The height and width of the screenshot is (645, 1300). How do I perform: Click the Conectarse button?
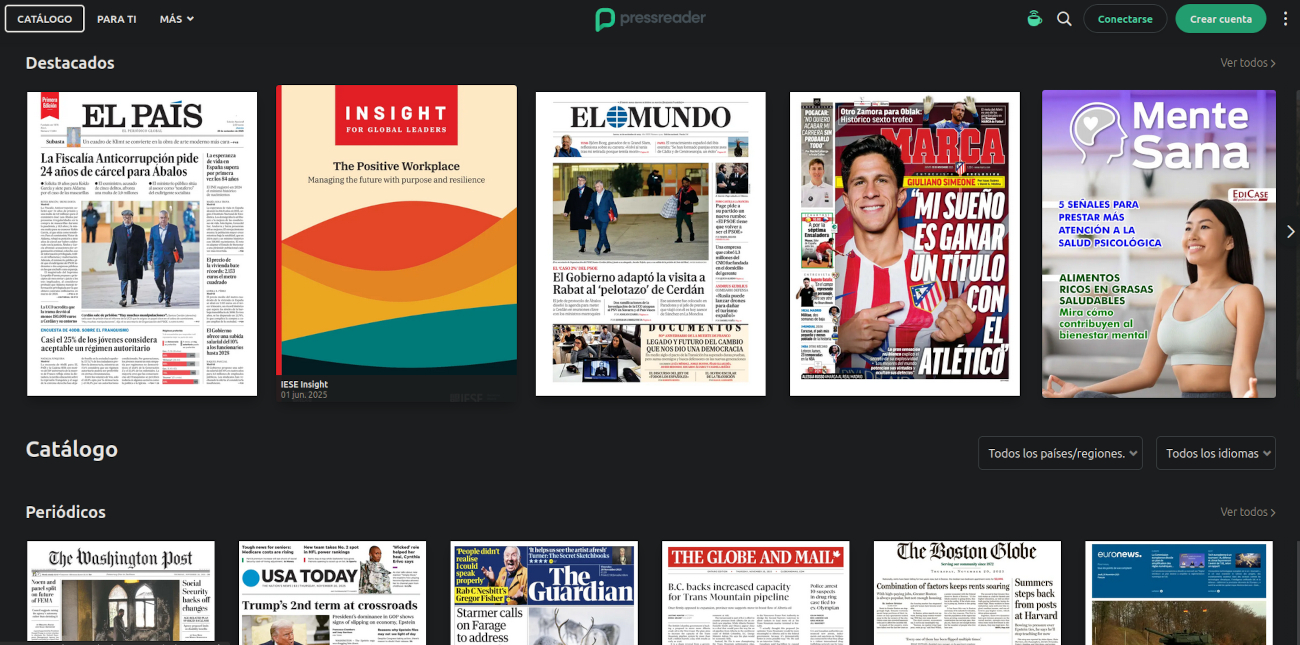point(1125,18)
